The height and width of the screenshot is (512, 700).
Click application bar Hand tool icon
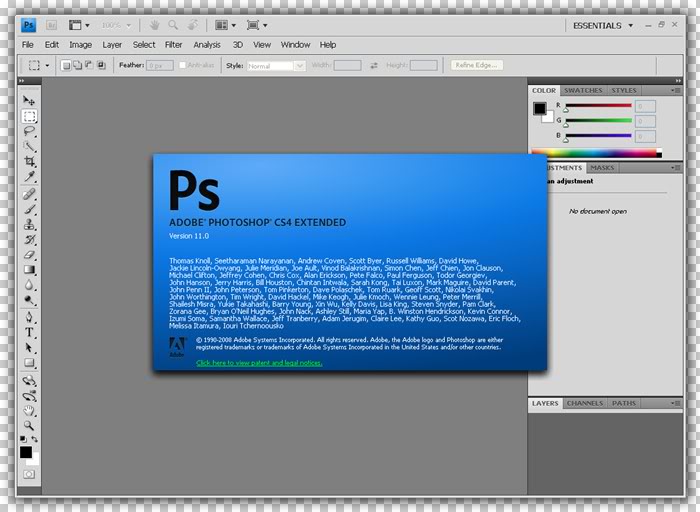coord(154,25)
